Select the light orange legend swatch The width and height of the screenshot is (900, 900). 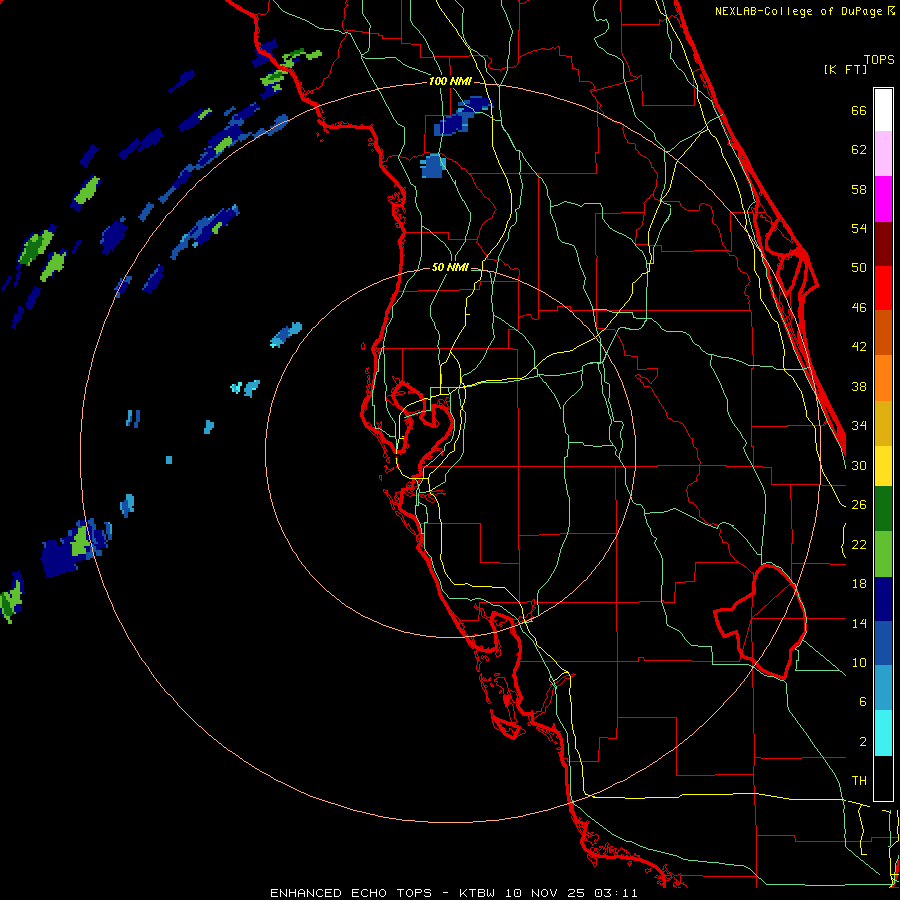(883, 378)
